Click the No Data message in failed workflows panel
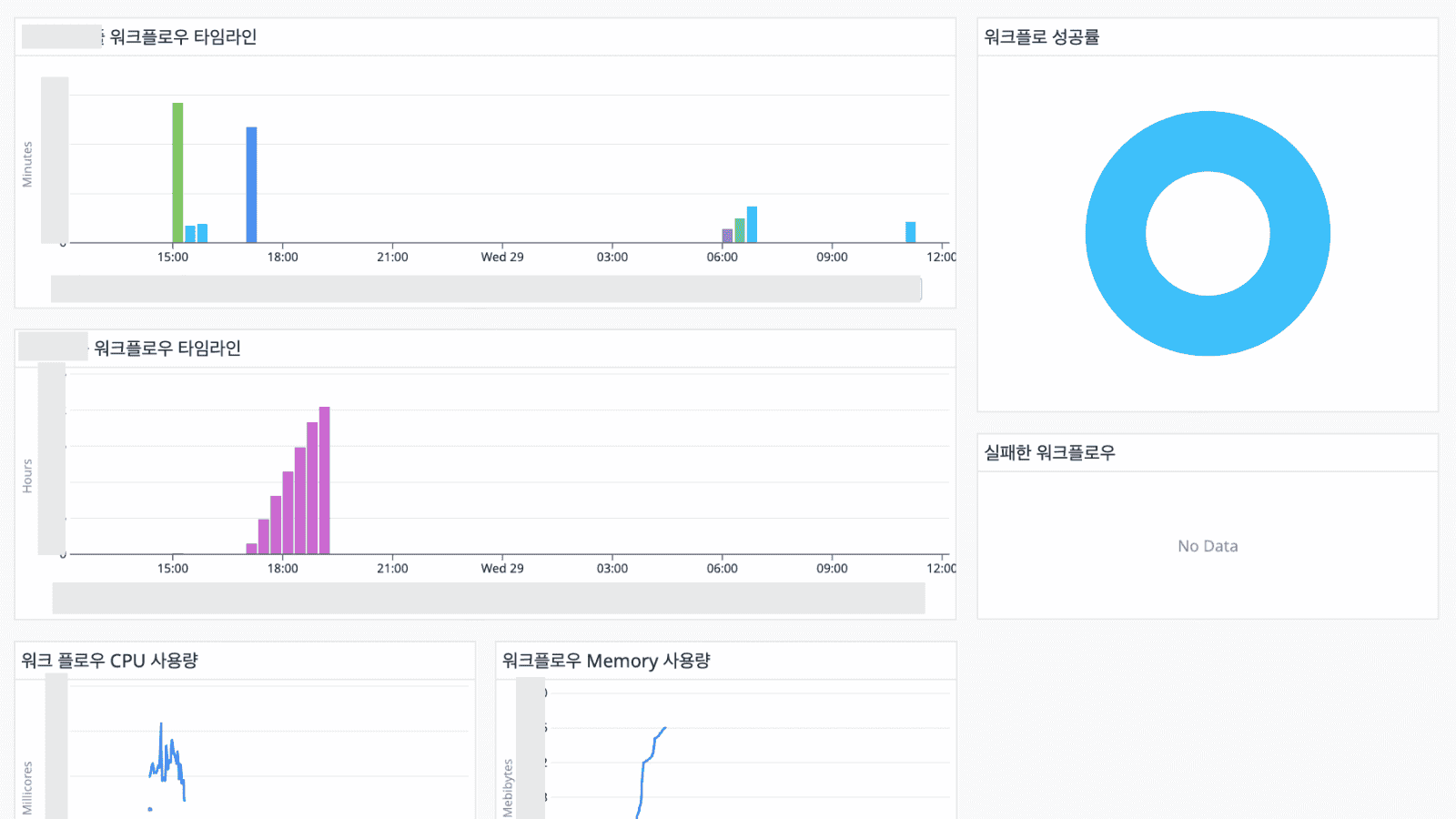Screen dimensions: 1456x819 tap(1207, 545)
